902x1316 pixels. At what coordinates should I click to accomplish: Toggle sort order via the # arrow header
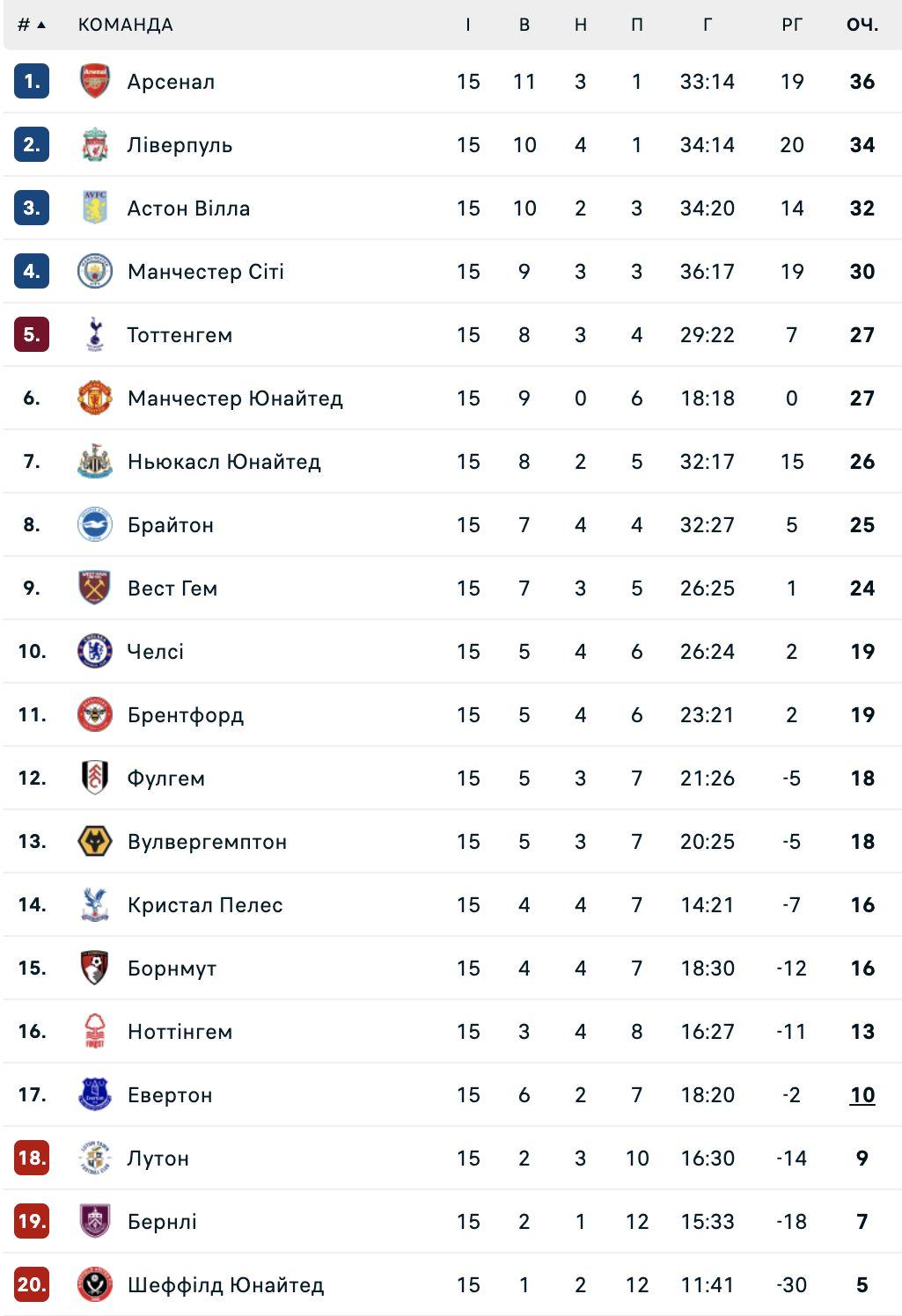point(32,25)
